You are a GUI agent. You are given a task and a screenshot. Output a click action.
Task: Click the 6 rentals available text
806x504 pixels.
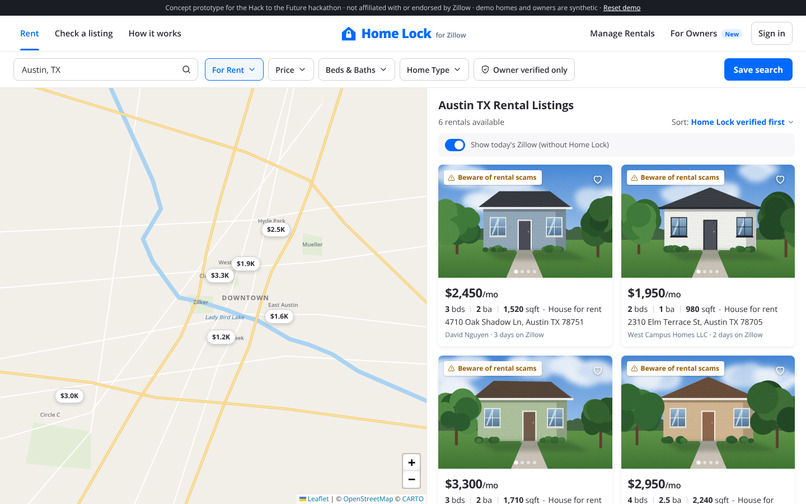(471, 122)
